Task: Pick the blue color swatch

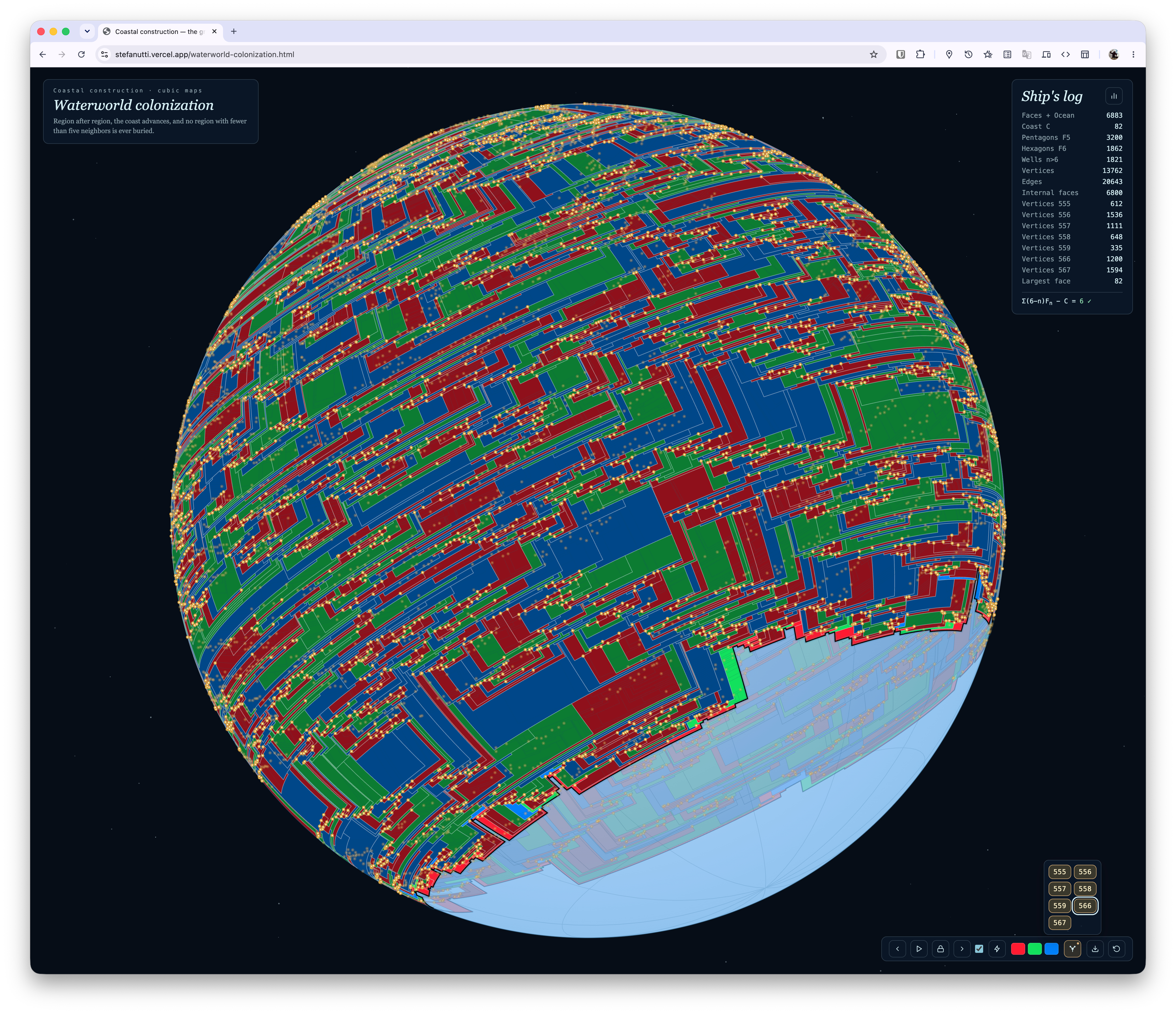Action: 1052,949
